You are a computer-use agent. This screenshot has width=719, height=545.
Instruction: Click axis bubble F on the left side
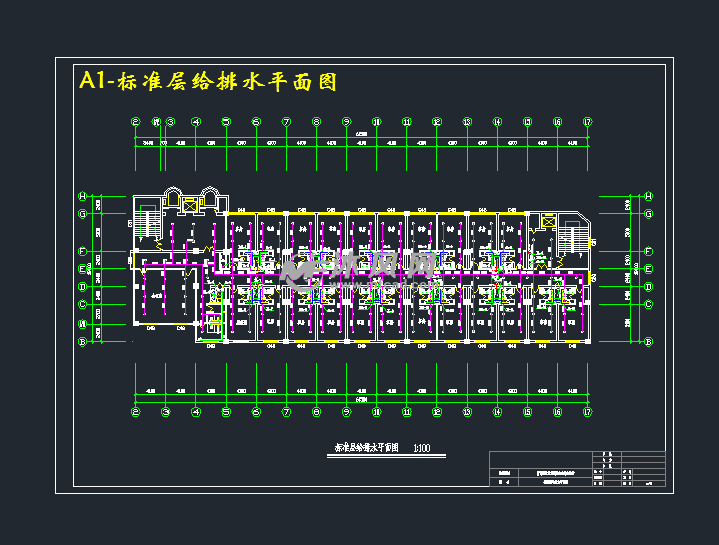click(83, 251)
